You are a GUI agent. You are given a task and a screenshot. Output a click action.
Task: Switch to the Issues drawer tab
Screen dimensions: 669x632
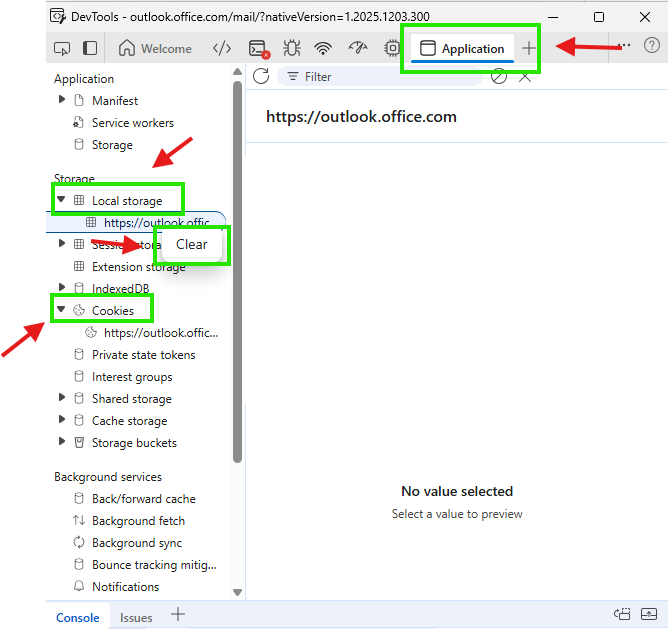tap(136, 617)
